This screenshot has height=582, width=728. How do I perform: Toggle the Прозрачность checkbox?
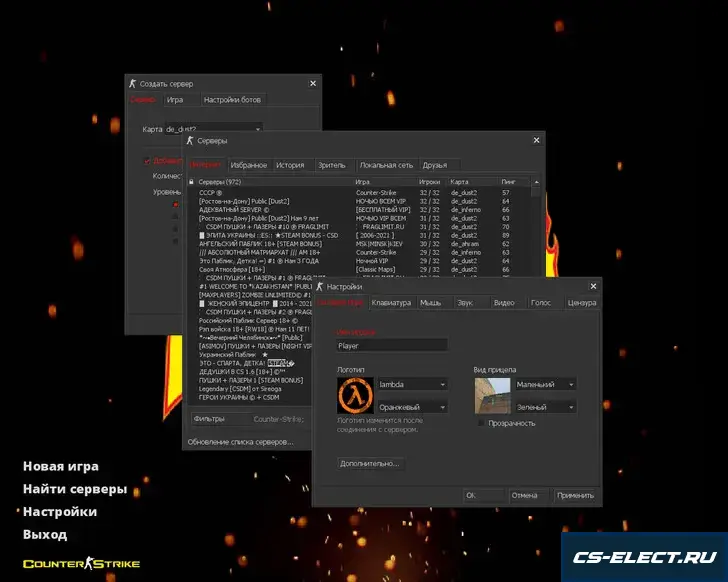pyautogui.click(x=481, y=423)
